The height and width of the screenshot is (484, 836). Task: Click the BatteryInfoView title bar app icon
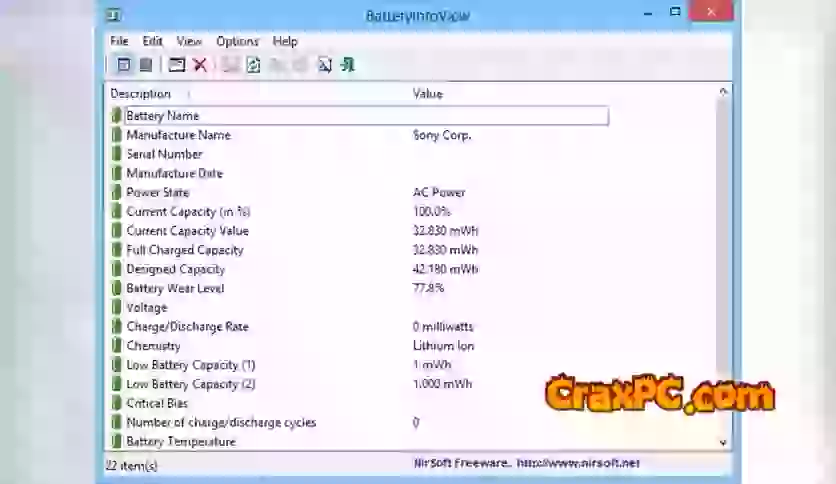point(114,15)
